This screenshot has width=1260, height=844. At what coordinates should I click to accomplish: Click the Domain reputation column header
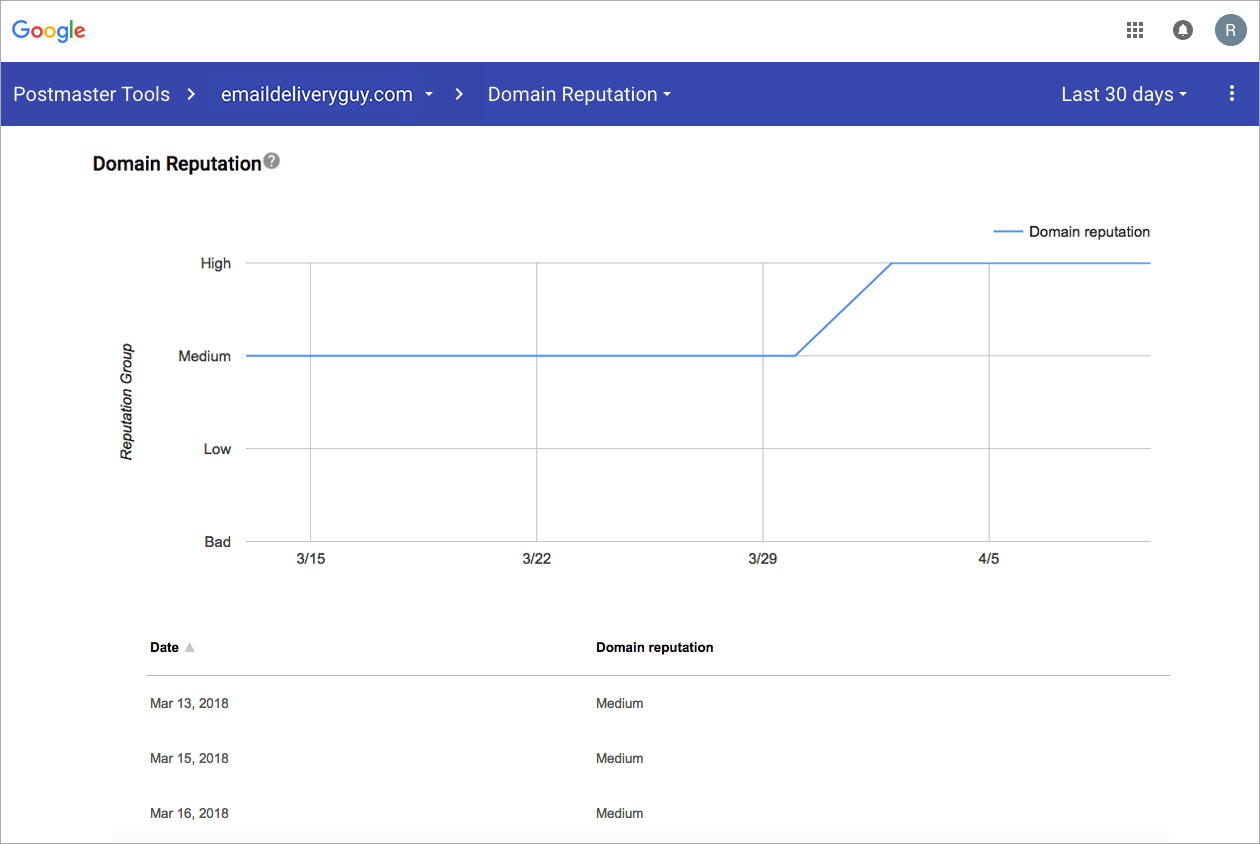[655, 647]
